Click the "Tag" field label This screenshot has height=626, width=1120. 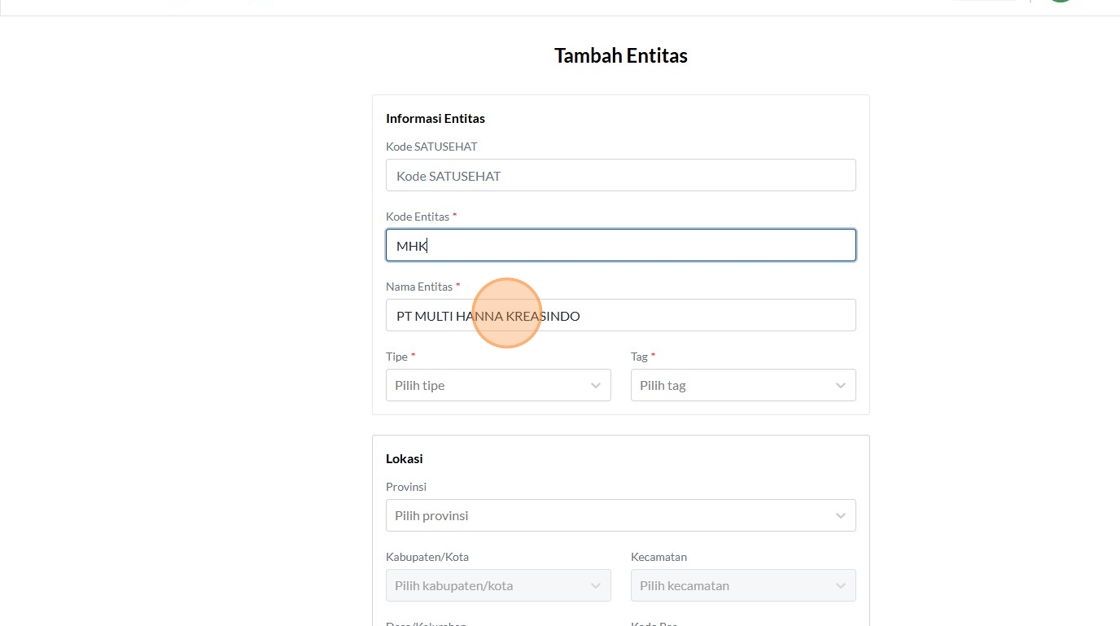[640, 357]
